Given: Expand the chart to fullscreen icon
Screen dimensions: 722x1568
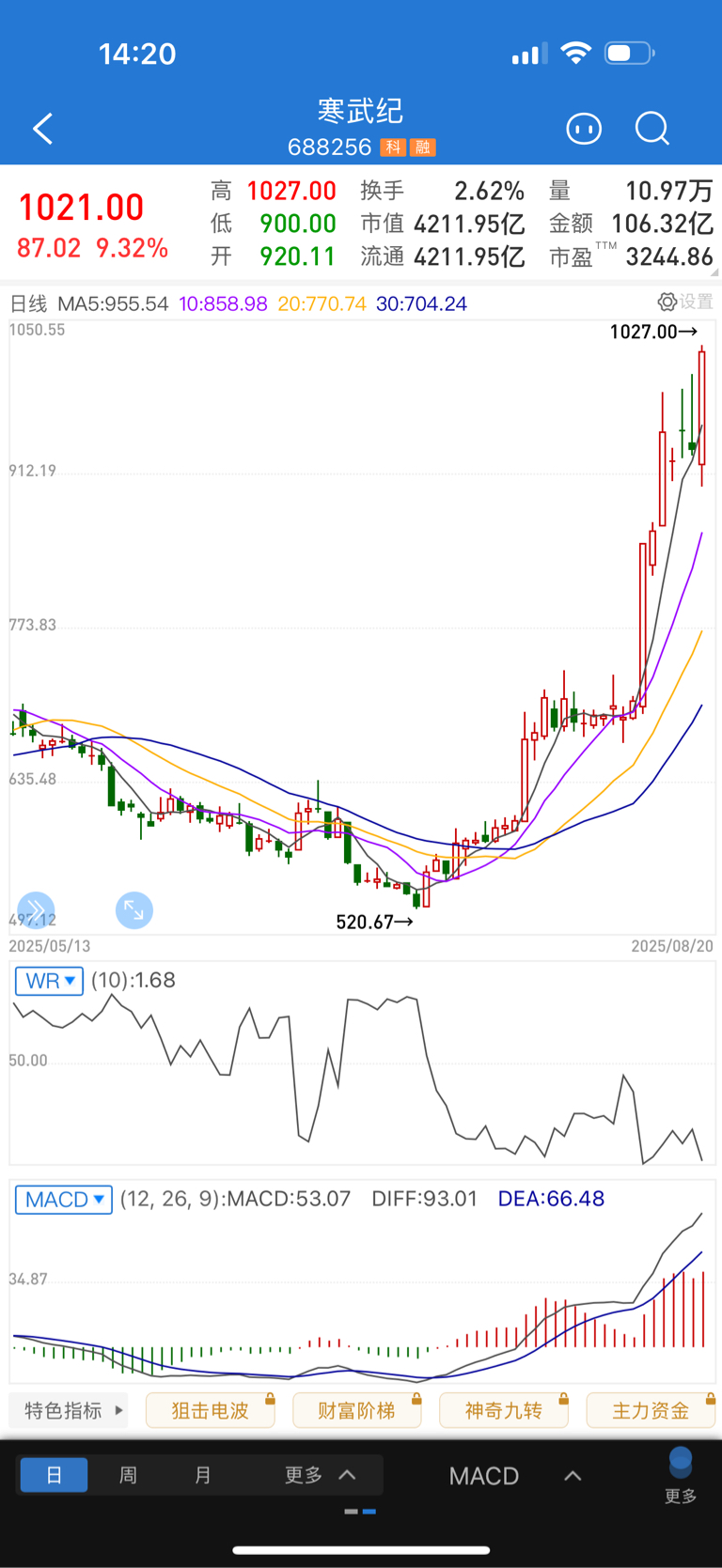Looking at the screenshot, I should tap(134, 909).
